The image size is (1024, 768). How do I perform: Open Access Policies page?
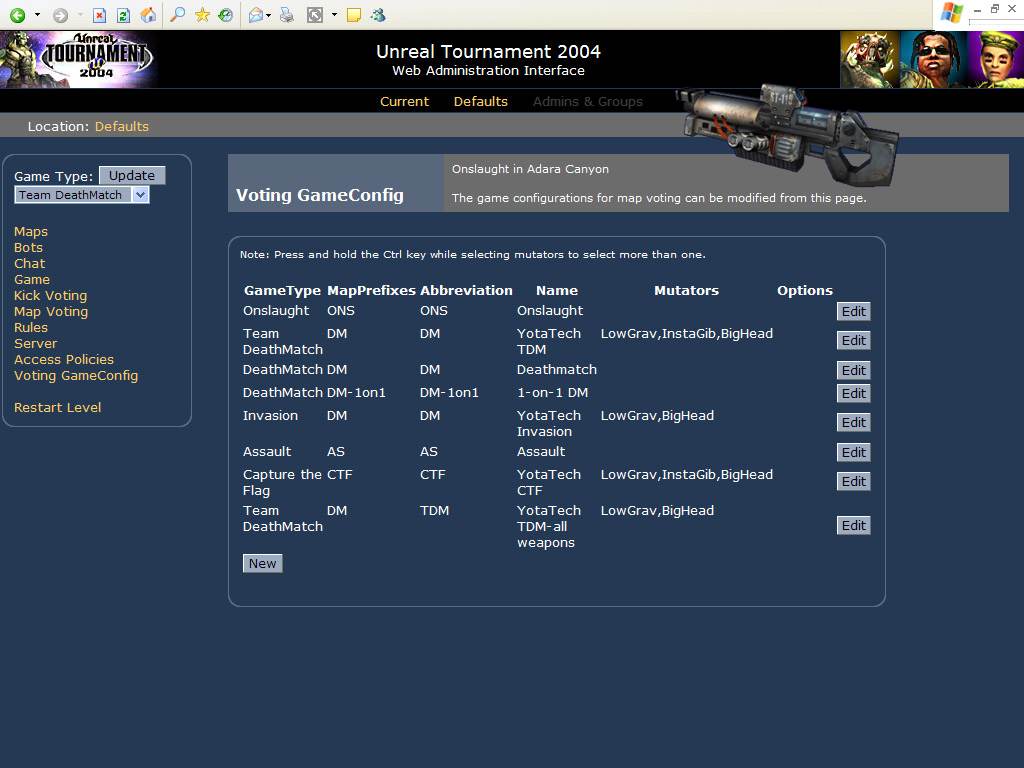point(63,359)
